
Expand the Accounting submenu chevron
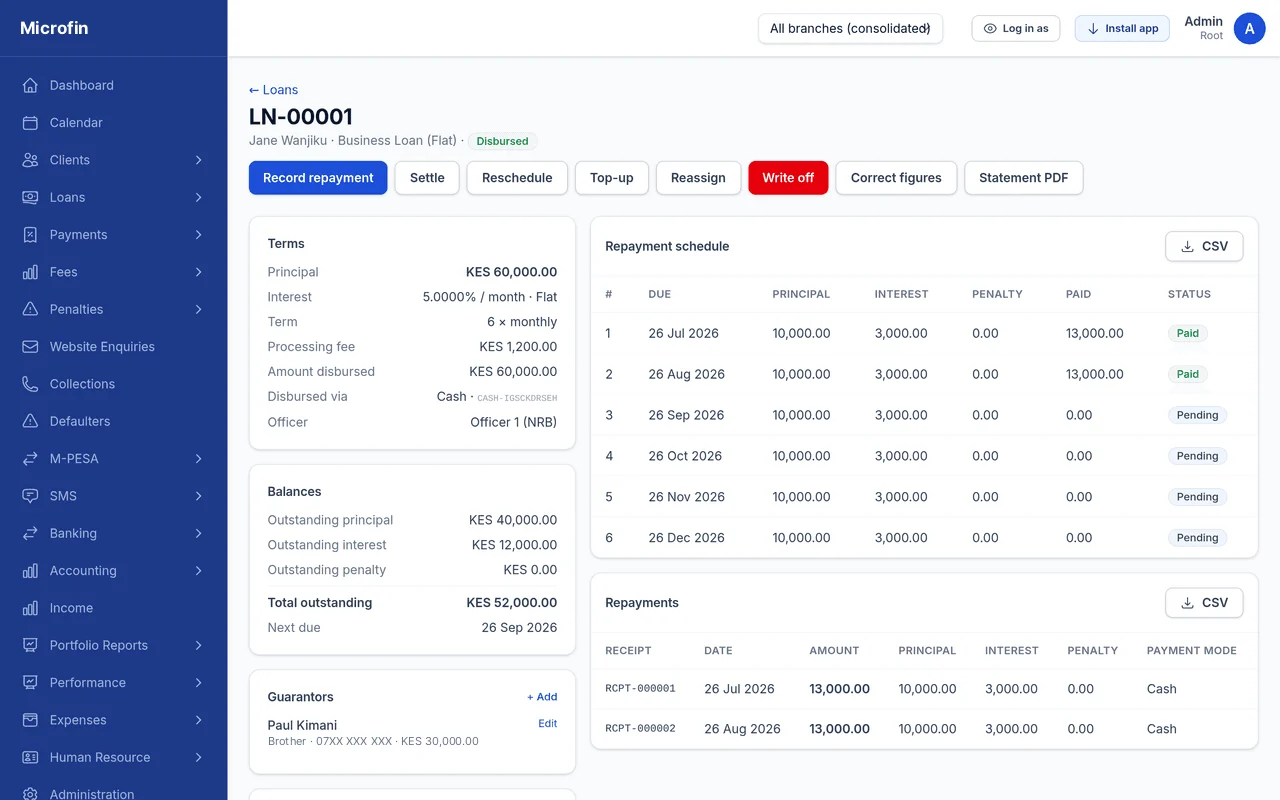198,571
